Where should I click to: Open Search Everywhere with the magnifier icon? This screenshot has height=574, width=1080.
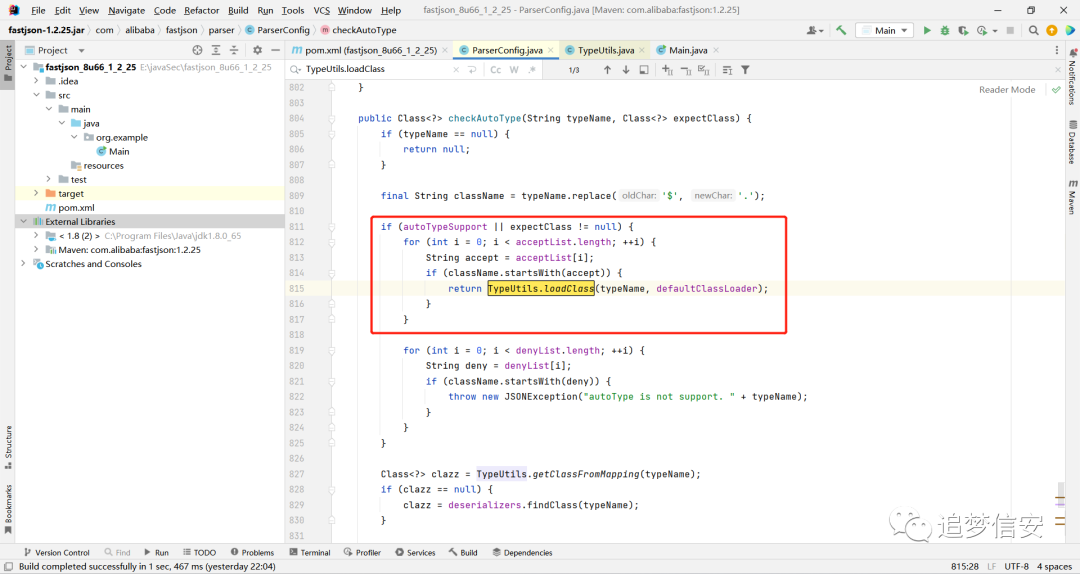click(1033, 30)
